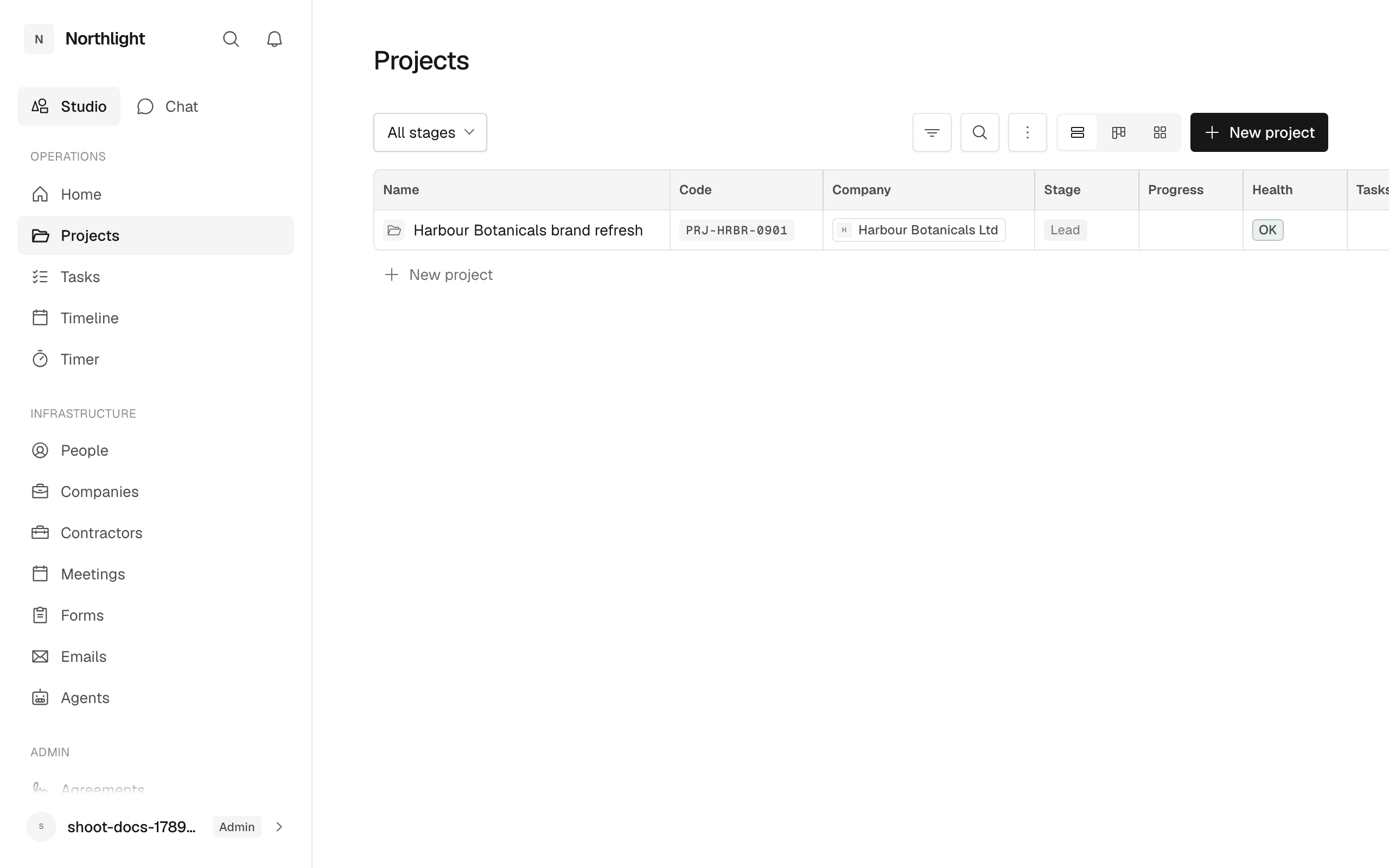The height and width of the screenshot is (868, 1389).
Task: Click the Admin role badge
Action: tap(237, 827)
